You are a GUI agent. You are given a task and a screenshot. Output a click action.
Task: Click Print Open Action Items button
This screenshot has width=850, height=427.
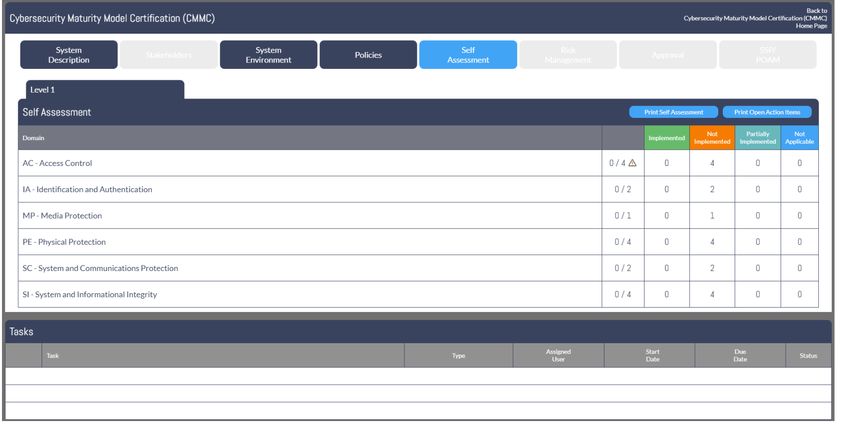pos(767,112)
